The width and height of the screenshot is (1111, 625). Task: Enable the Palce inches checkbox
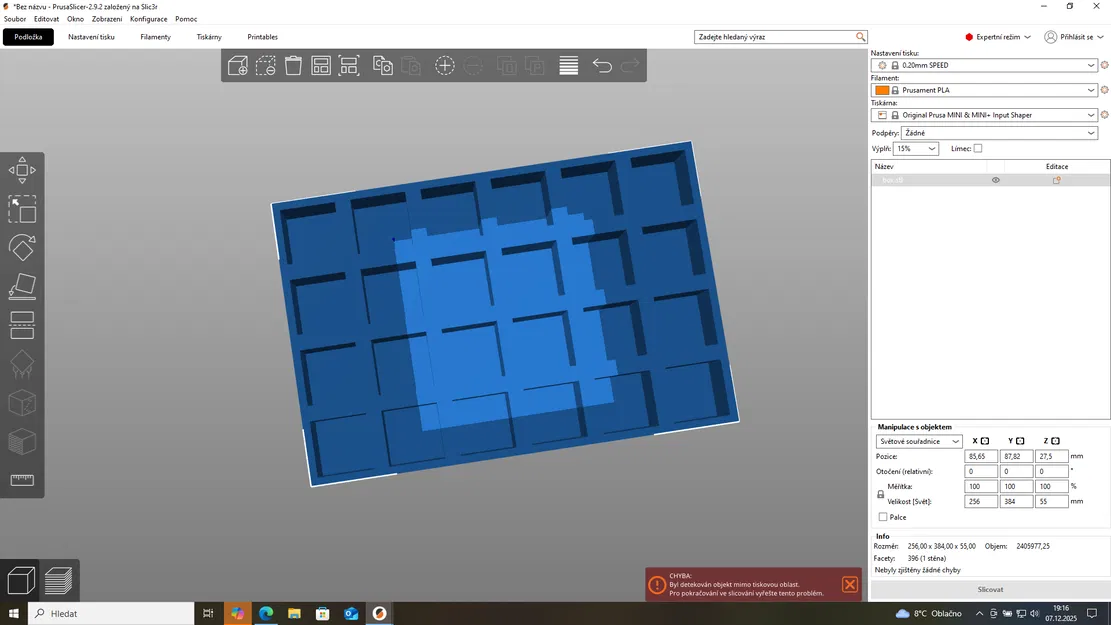point(883,517)
